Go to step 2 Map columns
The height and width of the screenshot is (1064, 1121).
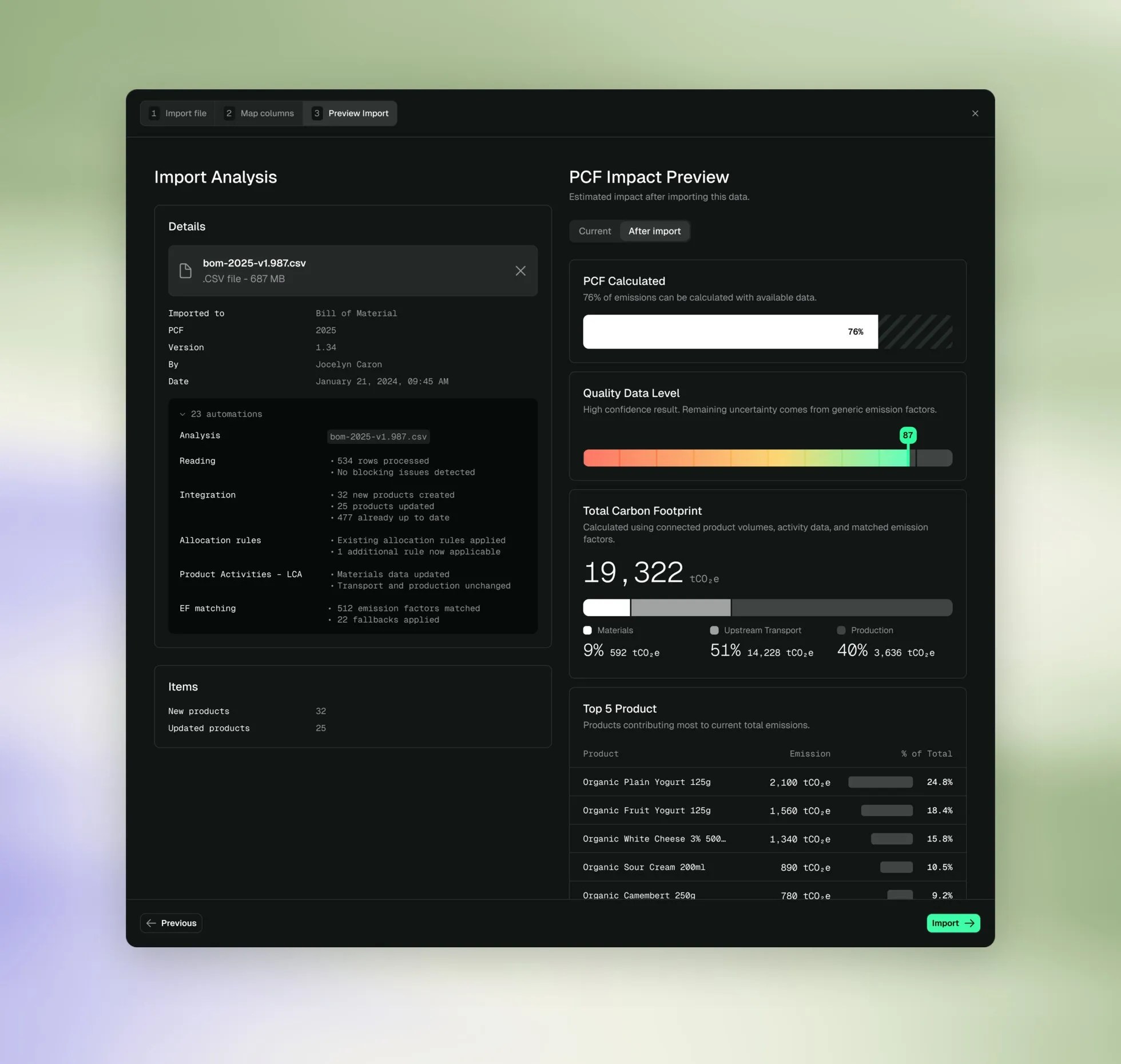(x=259, y=113)
